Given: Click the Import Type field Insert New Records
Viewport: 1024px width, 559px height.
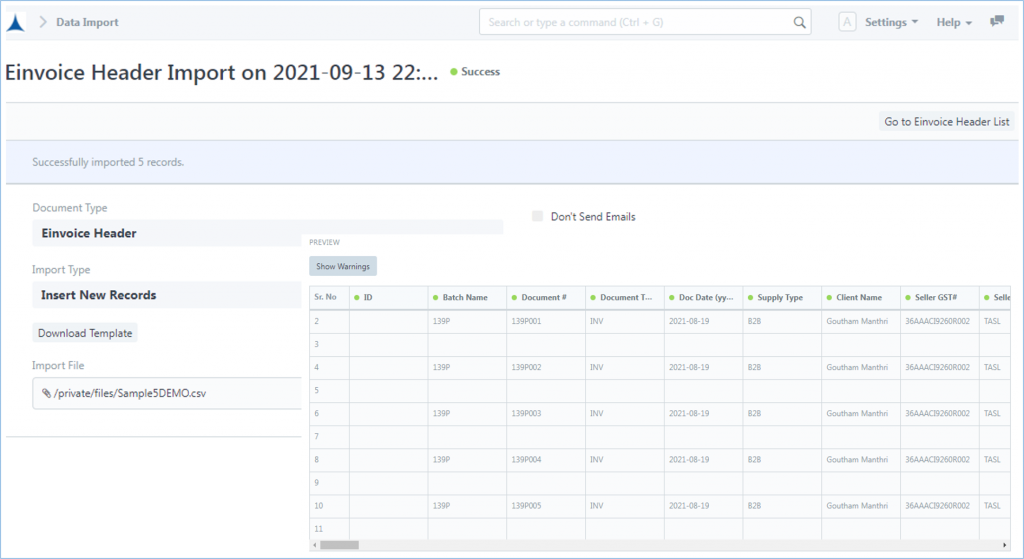Looking at the screenshot, I should tap(167, 295).
